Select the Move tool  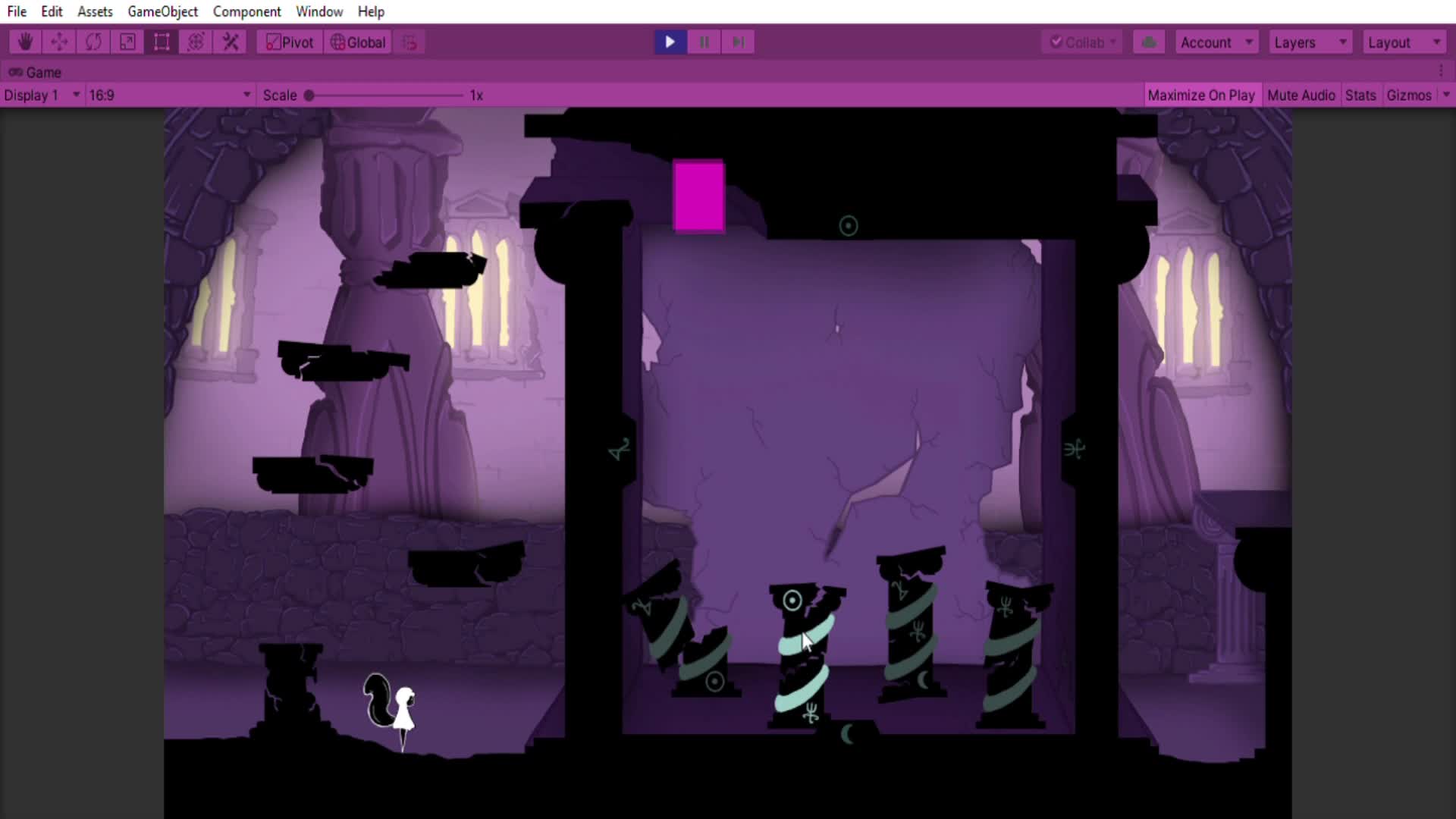click(x=59, y=42)
